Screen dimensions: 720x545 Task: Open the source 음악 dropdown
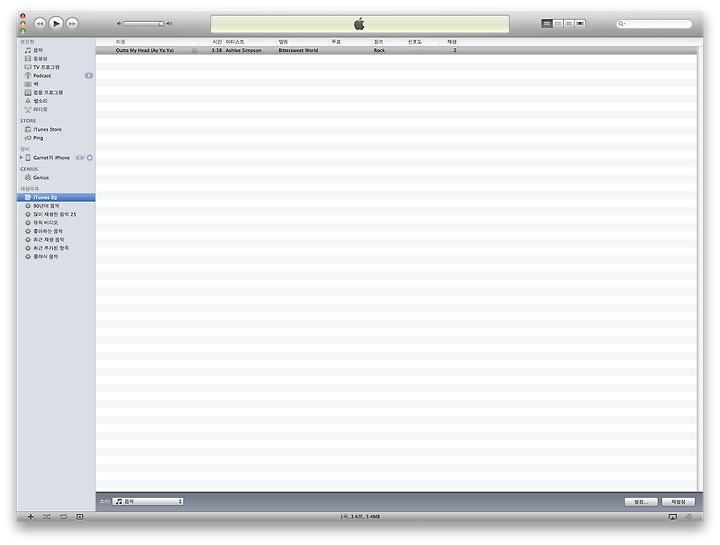148,501
